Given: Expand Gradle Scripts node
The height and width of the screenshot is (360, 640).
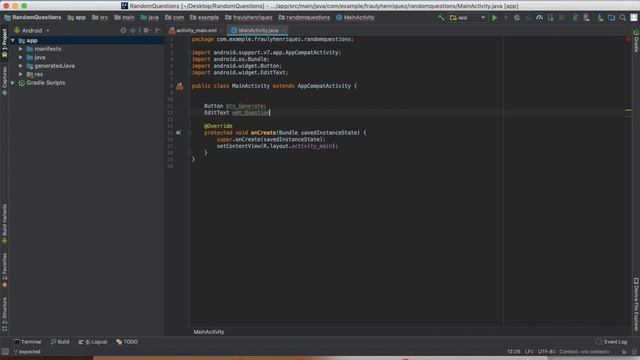Looking at the screenshot, I should (13, 83).
